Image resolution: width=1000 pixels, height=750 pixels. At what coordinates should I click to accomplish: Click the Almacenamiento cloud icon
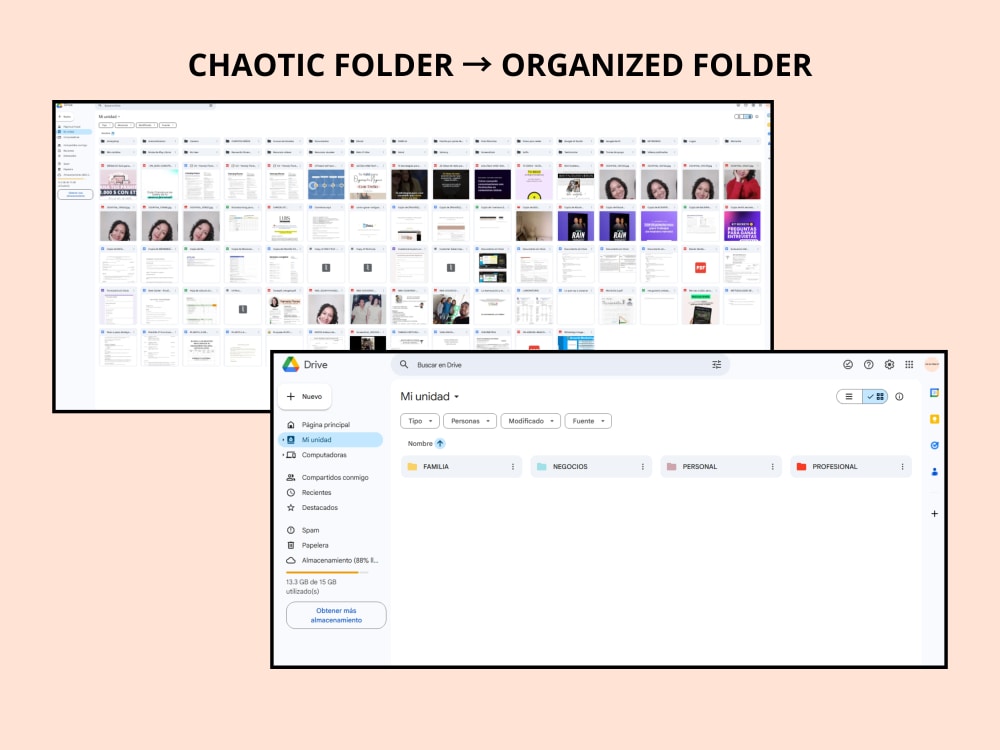(x=291, y=561)
